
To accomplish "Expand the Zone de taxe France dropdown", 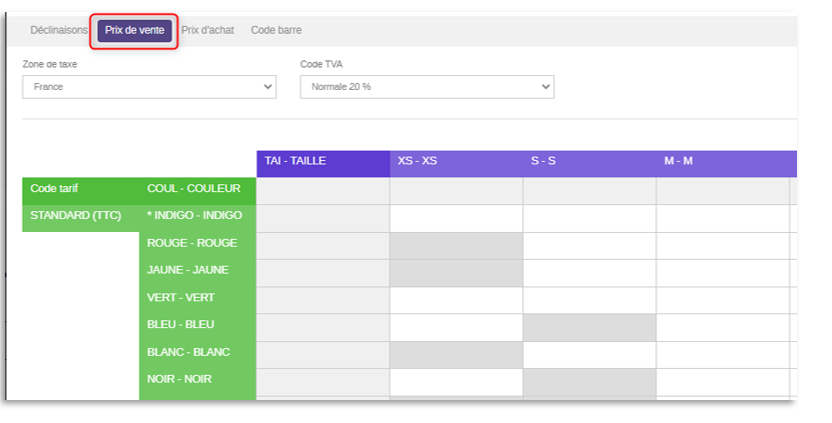I will 149,87.
